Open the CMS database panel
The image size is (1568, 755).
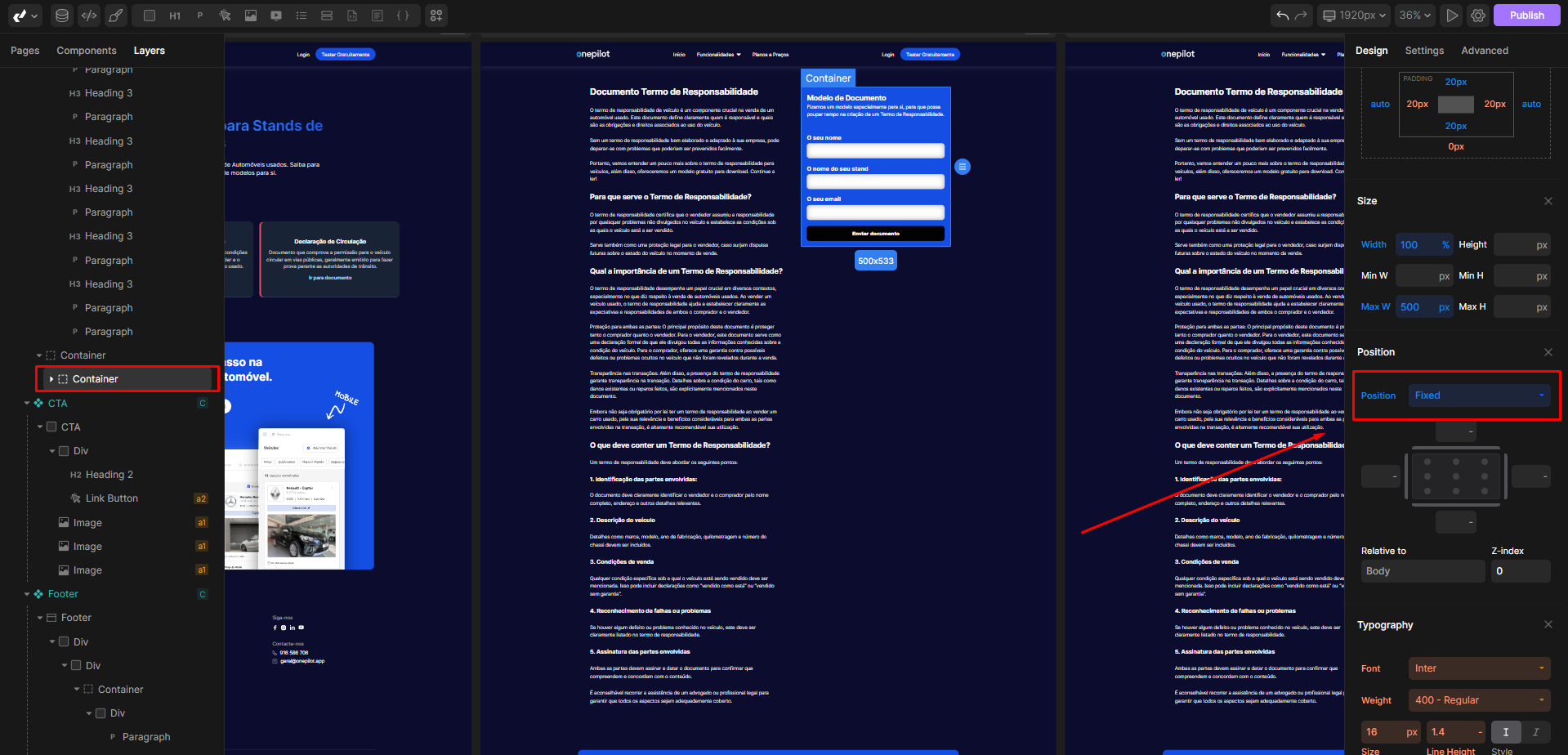pyautogui.click(x=62, y=16)
